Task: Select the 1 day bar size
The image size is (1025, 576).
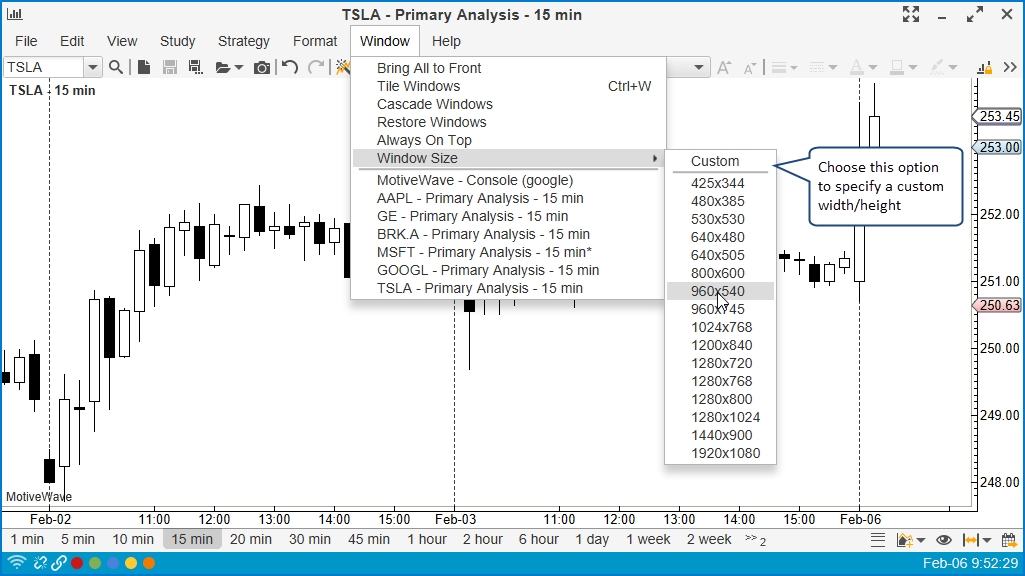Action: (x=592, y=539)
